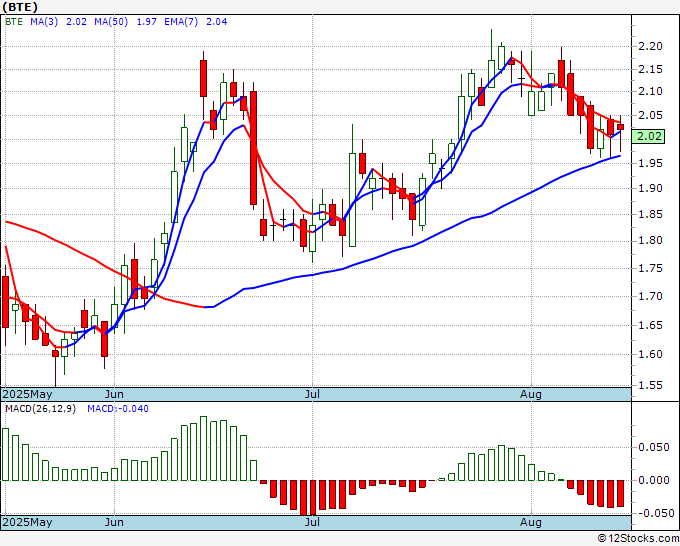Click the 2.10 price axis label
The width and height of the screenshot is (680, 546).
(x=650, y=91)
